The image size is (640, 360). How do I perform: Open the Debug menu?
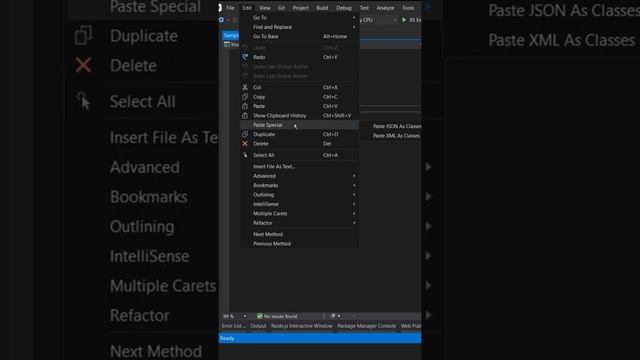pyautogui.click(x=344, y=8)
